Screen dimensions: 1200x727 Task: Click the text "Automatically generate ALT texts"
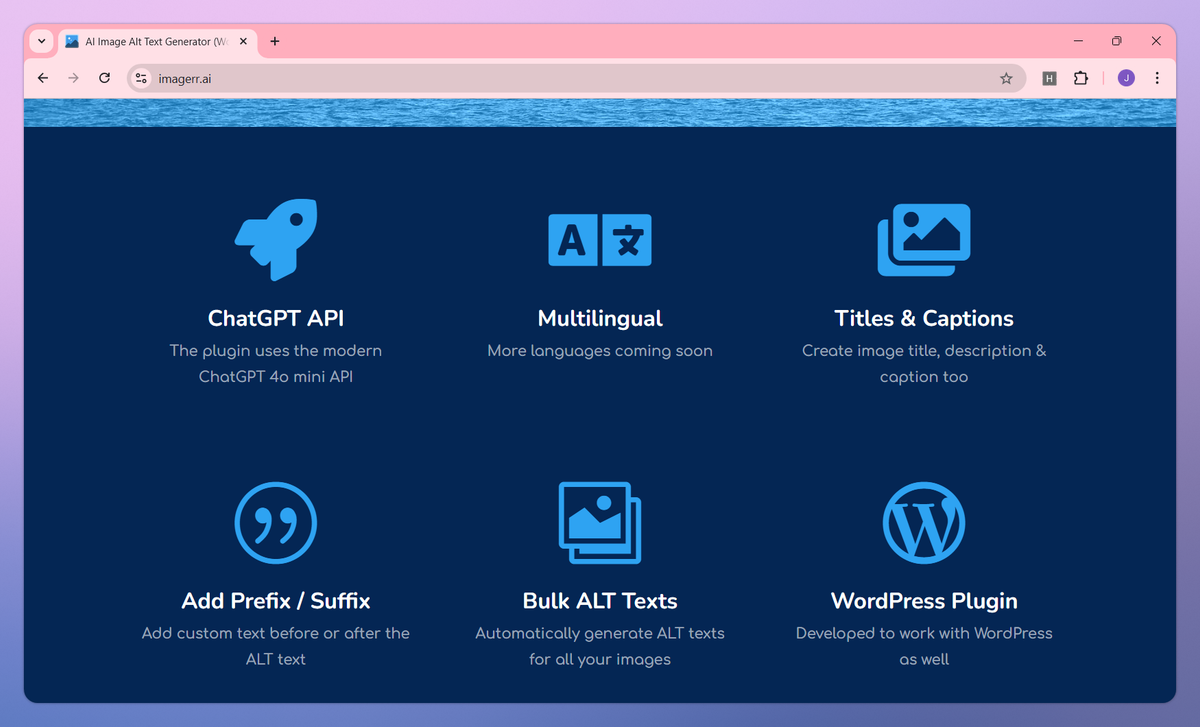(600, 633)
